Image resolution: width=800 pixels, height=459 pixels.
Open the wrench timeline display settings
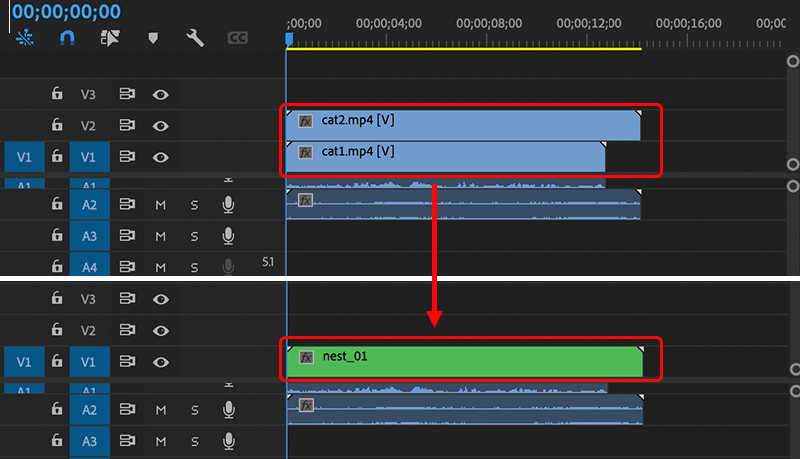tap(195, 38)
